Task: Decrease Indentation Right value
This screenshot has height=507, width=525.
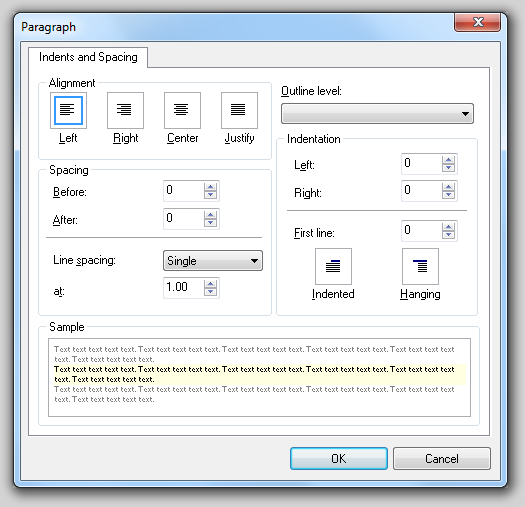Action: point(448,195)
